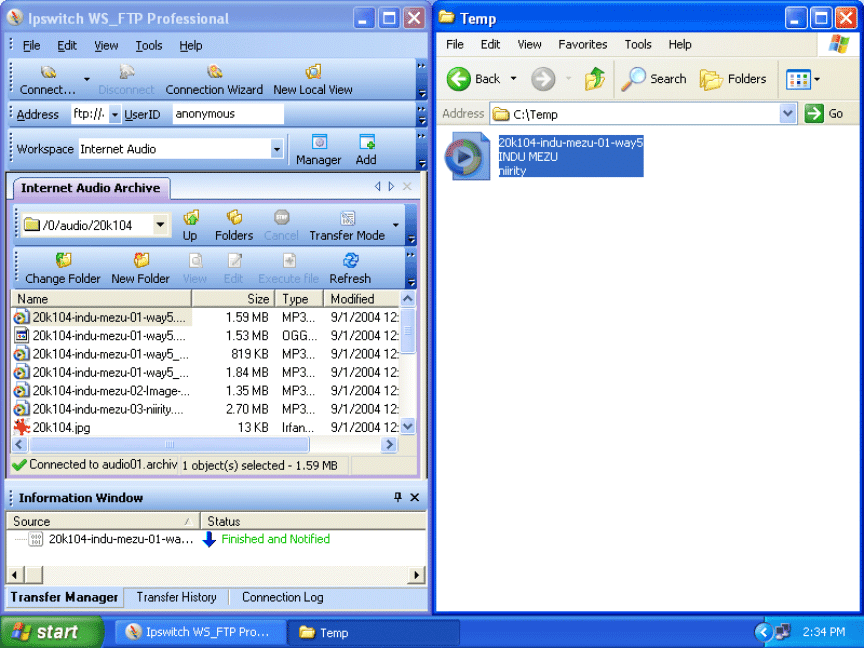Select the Internet Audio Archive tab
Image resolution: width=865 pixels, height=648 pixels.
pos(91,188)
